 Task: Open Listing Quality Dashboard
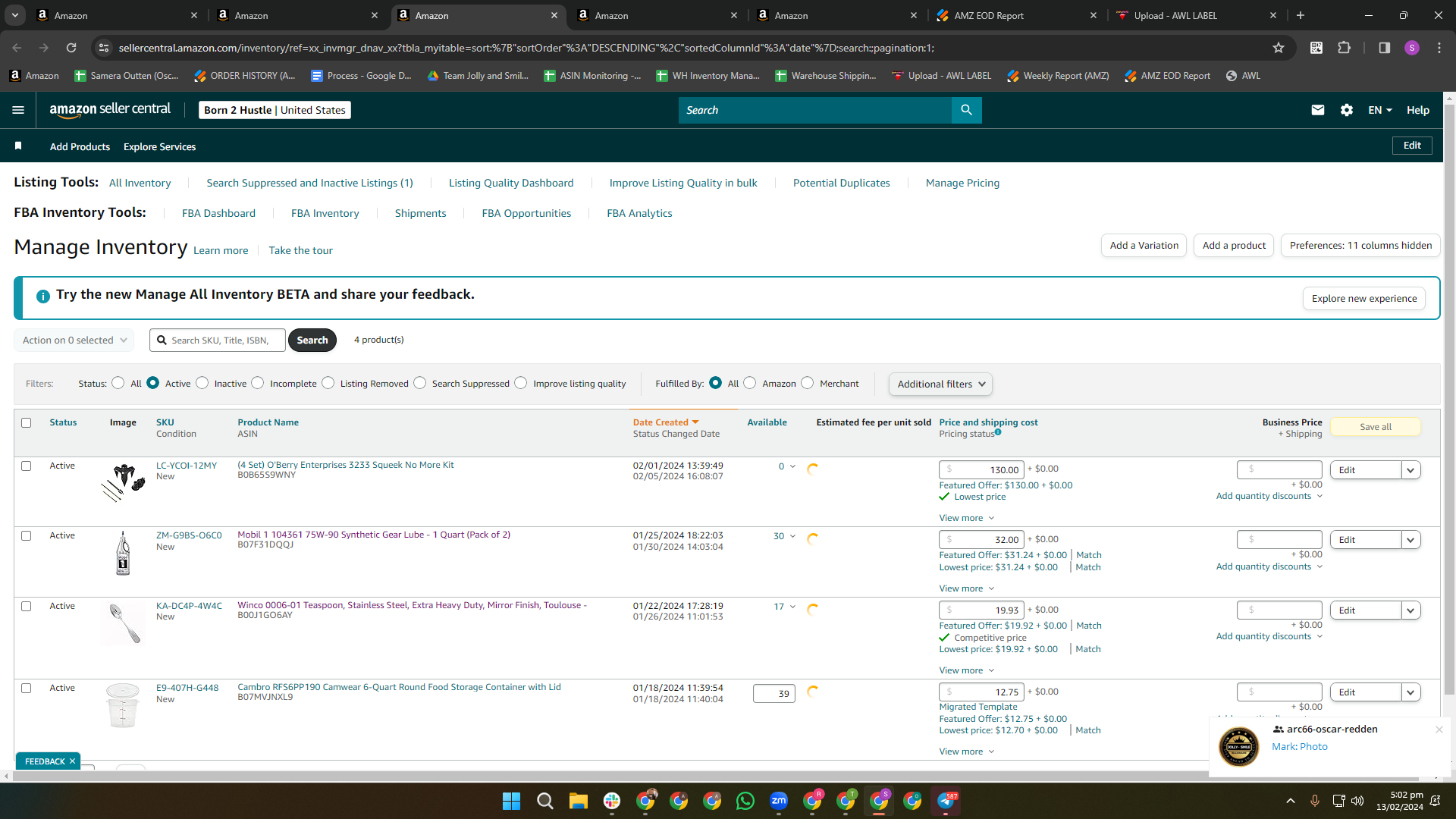[511, 183]
